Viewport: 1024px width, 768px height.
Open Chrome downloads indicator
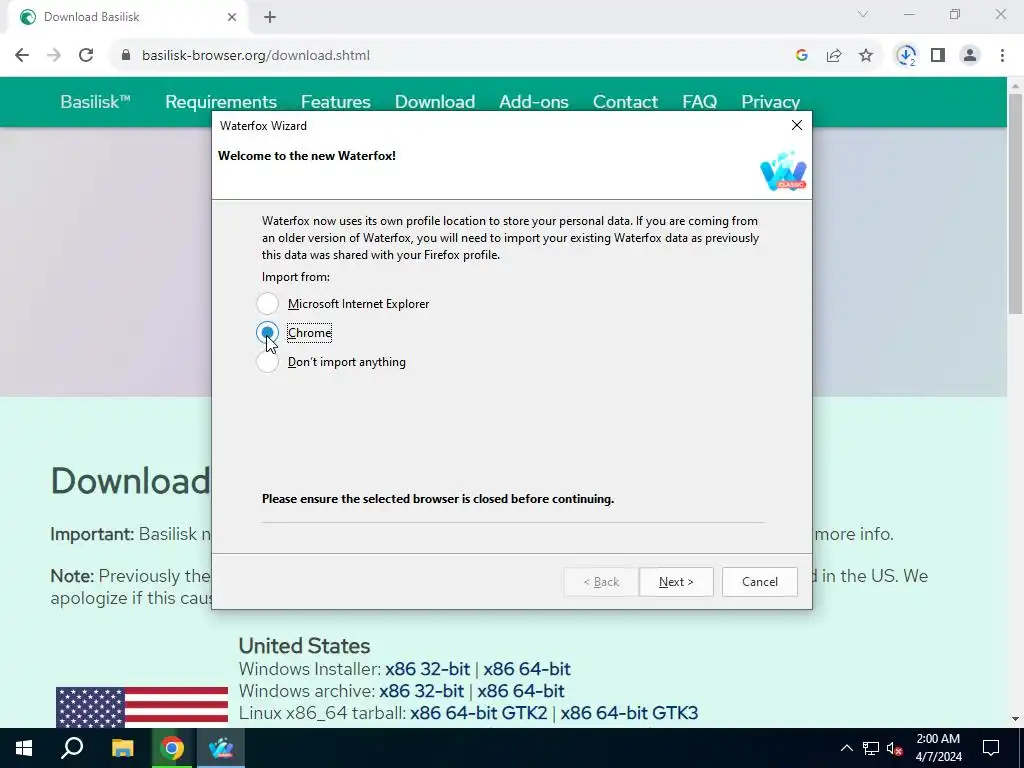(x=906, y=56)
